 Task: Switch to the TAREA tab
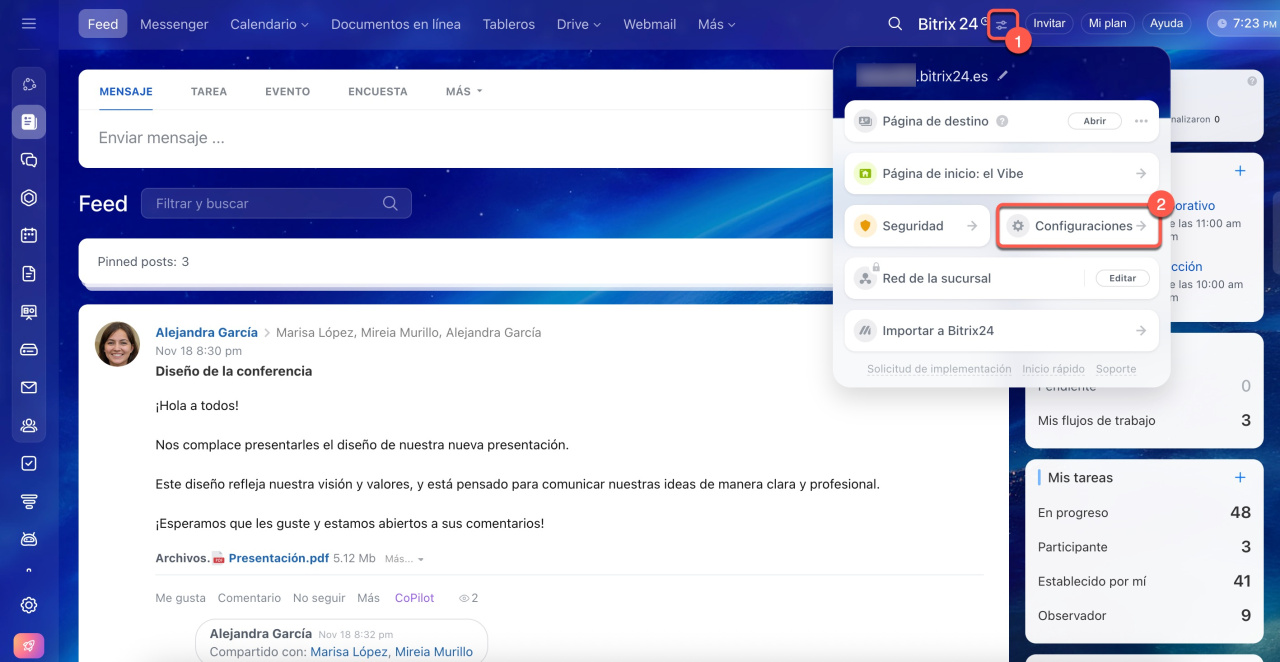click(209, 91)
